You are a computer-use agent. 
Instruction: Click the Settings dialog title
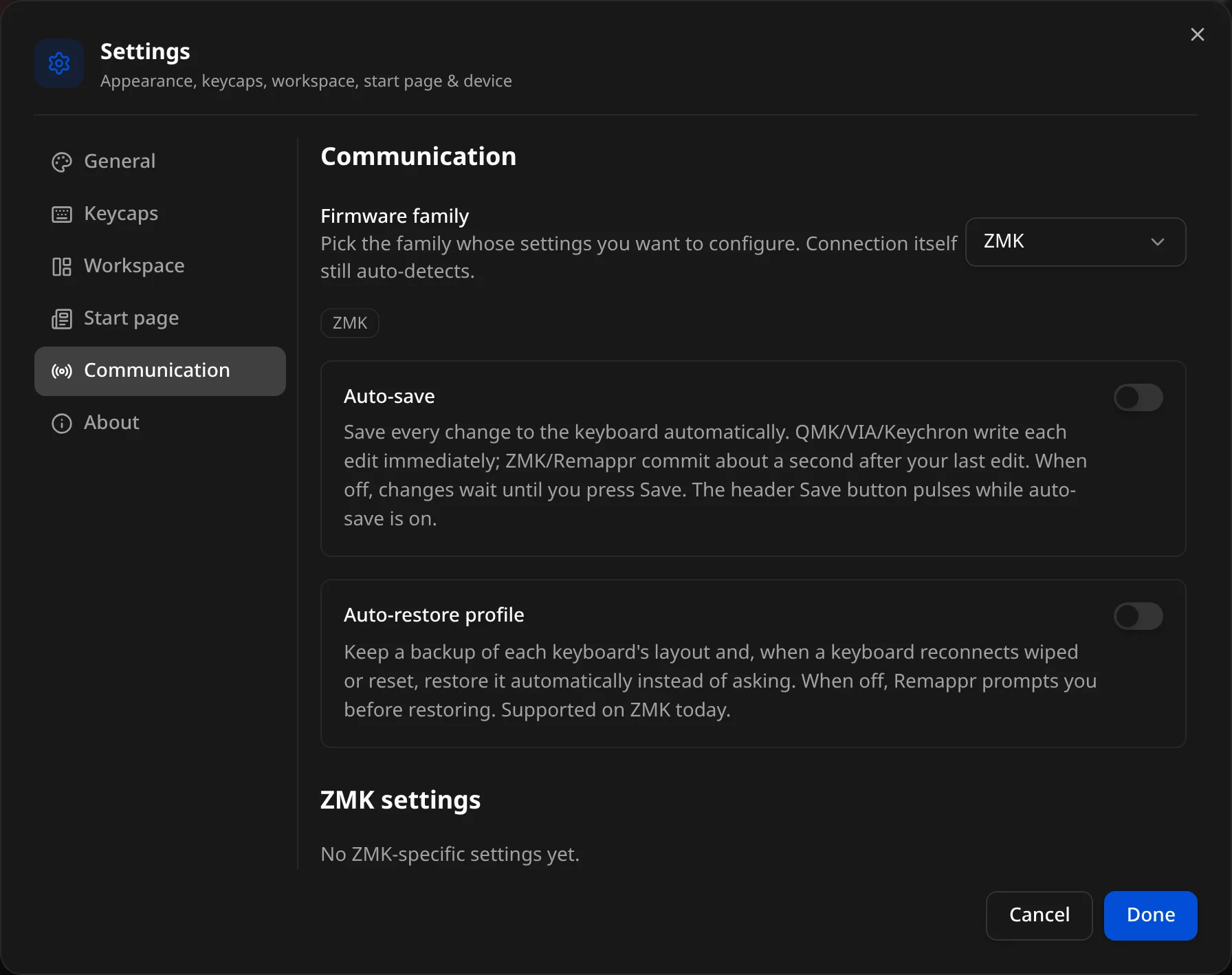(145, 52)
